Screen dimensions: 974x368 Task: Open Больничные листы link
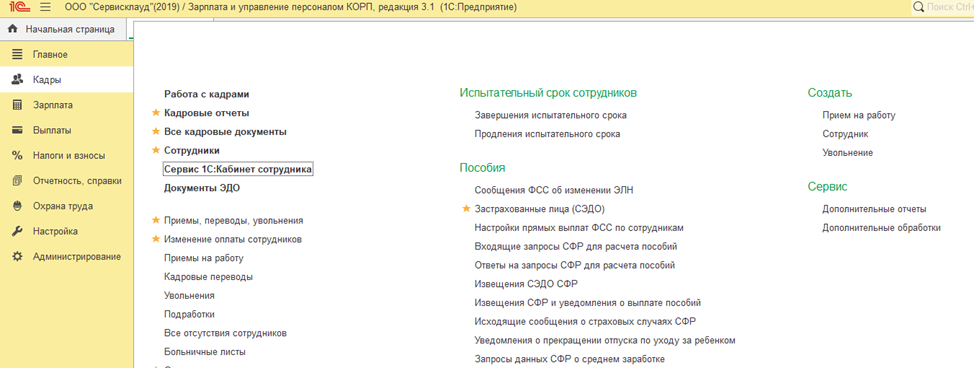click(x=205, y=352)
